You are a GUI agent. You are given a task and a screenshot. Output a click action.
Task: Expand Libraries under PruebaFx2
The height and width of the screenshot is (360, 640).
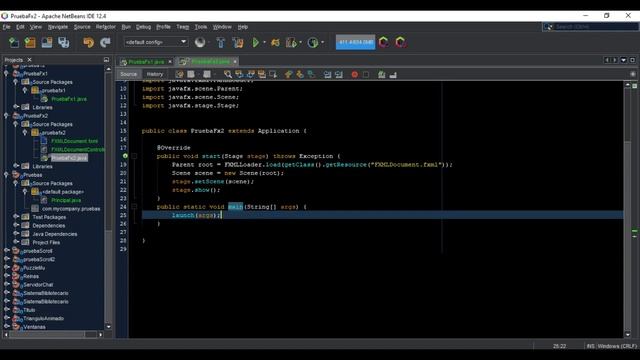tap(16, 166)
